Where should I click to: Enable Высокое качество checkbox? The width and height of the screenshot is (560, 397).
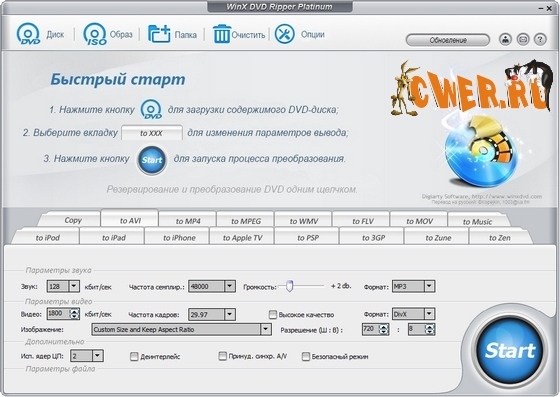click(x=273, y=315)
